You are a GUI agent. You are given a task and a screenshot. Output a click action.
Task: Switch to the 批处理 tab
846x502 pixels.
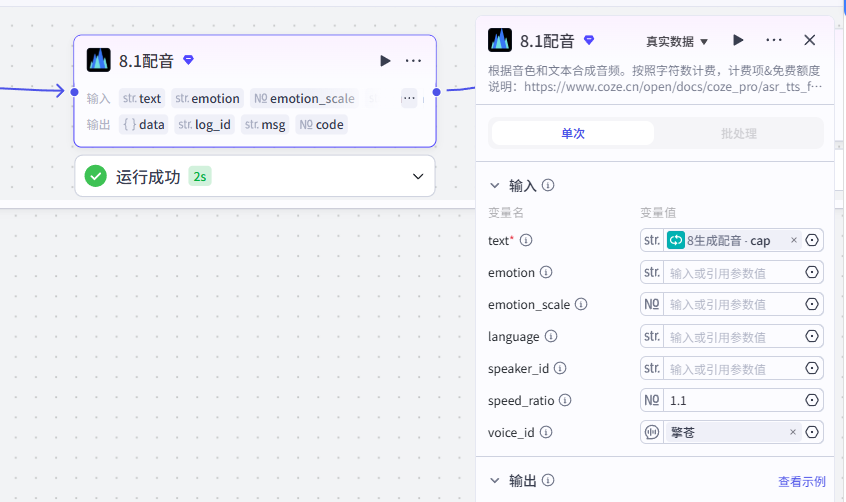[x=739, y=133]
